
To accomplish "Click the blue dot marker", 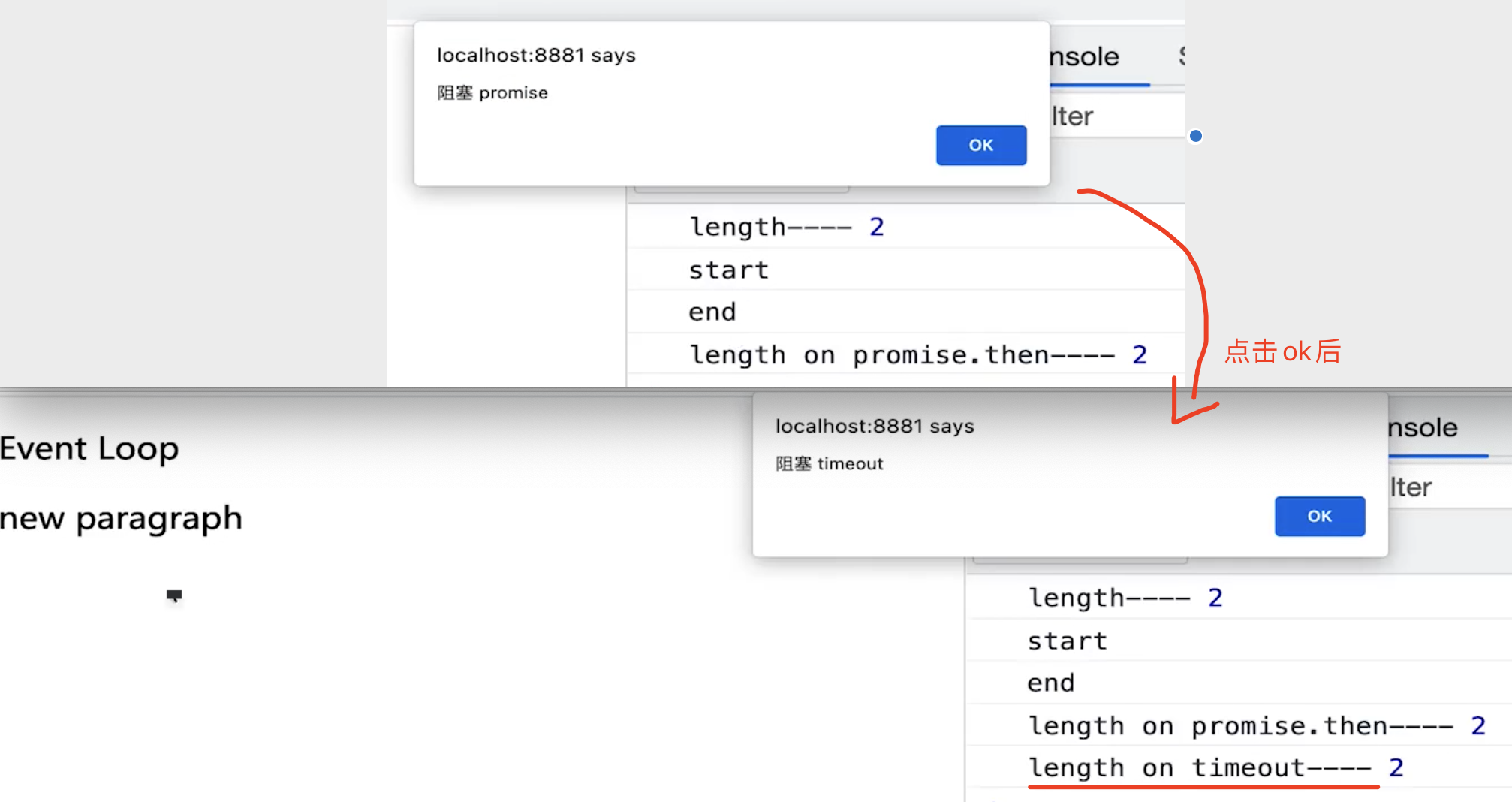I will (x=1196, y=136).
